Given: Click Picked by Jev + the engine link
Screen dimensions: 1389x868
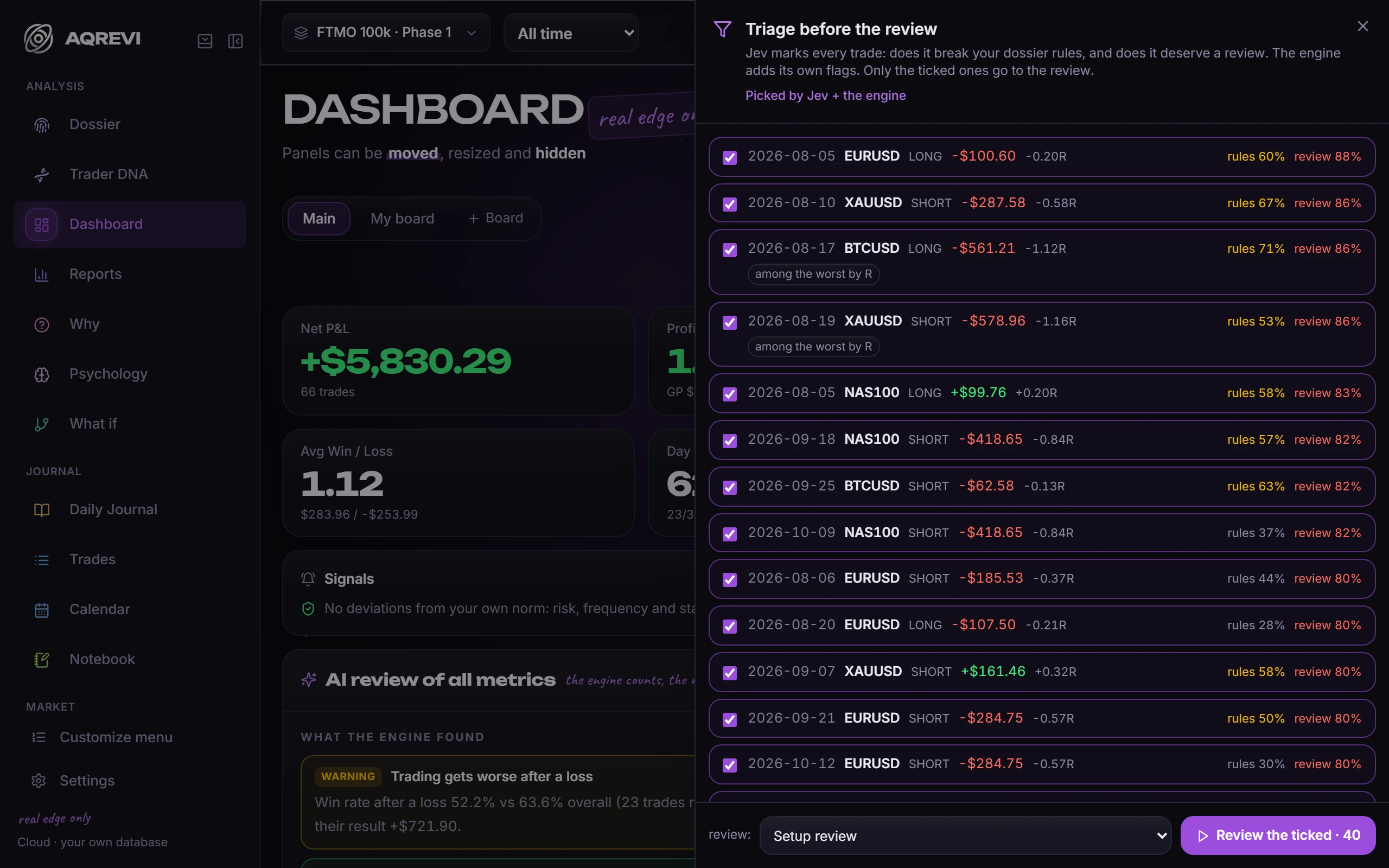Looking at the screenshot, I should 825,95.
